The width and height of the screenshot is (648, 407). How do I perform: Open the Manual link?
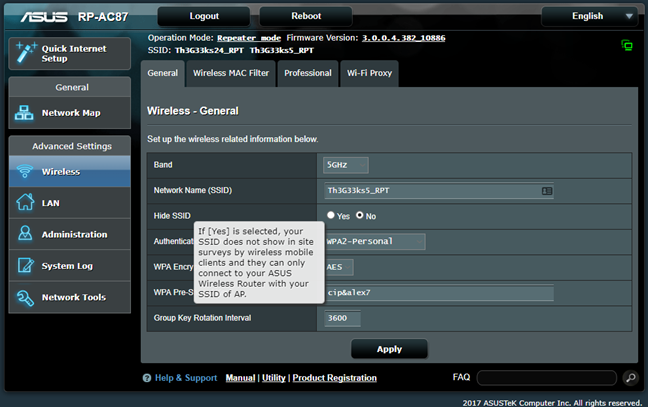coord(240,378)
